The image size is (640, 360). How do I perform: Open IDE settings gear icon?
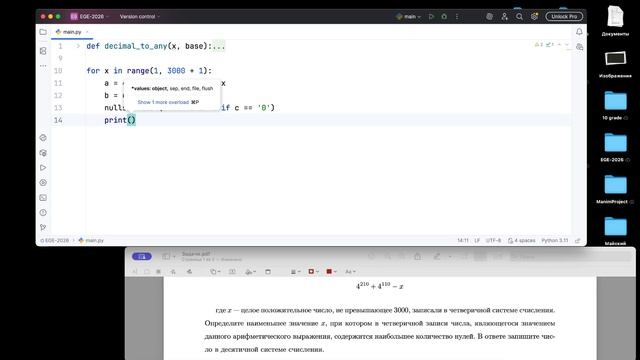click(534, 17)
